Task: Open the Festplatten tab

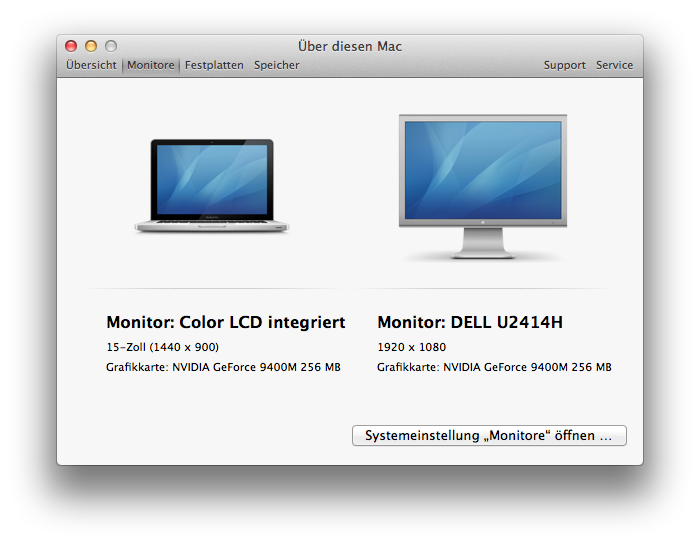Action: point(214,65)
